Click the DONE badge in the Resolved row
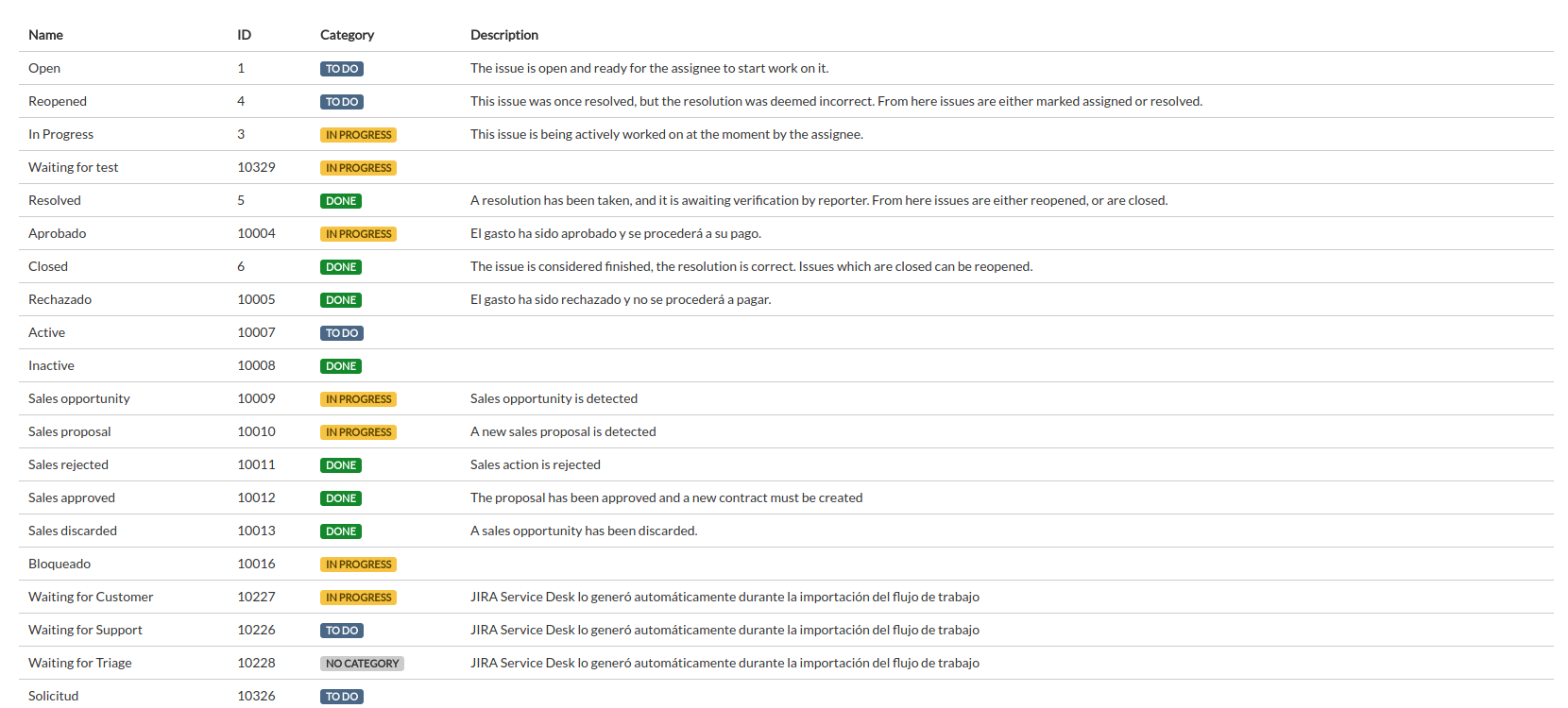Screen dimensions: 1568x708 click(340, 201)
